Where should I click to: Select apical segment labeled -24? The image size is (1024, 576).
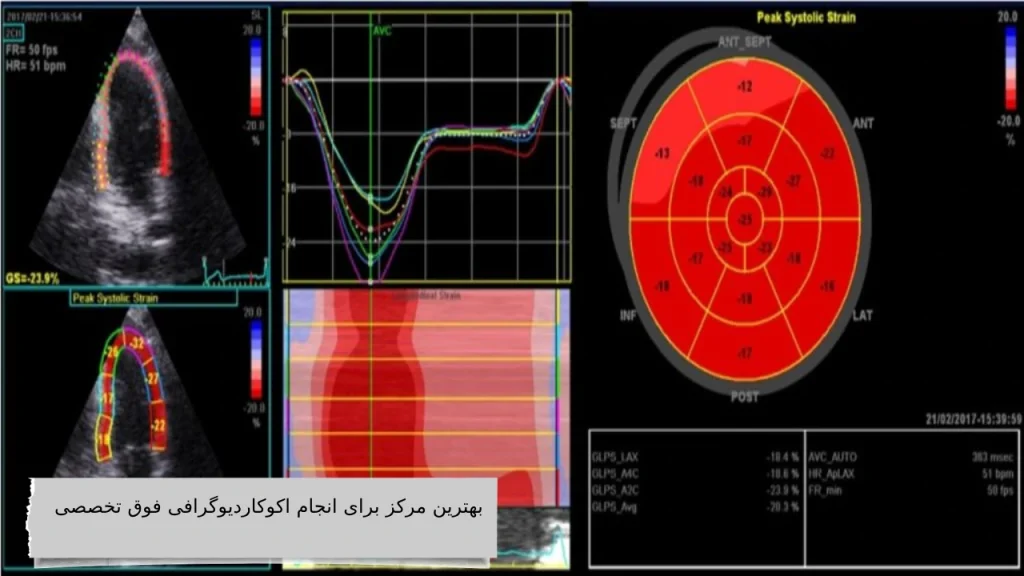click(726, 192)
